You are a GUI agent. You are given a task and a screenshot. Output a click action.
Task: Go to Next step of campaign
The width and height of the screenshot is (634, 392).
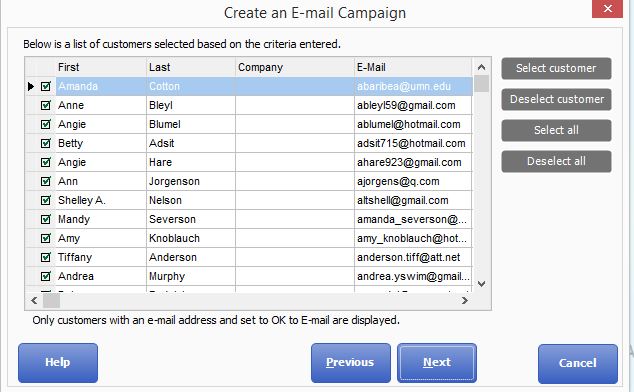pos(437,362)
